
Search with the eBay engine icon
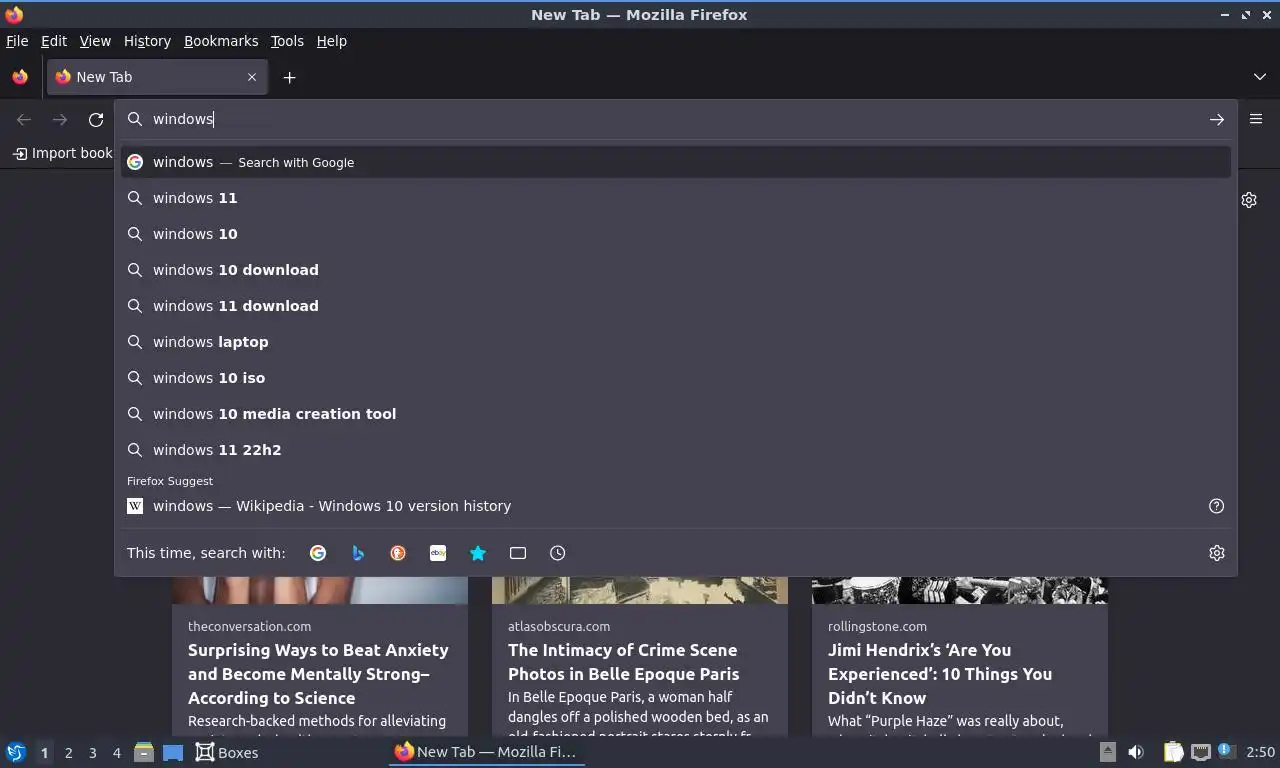[x=438, y=553]
